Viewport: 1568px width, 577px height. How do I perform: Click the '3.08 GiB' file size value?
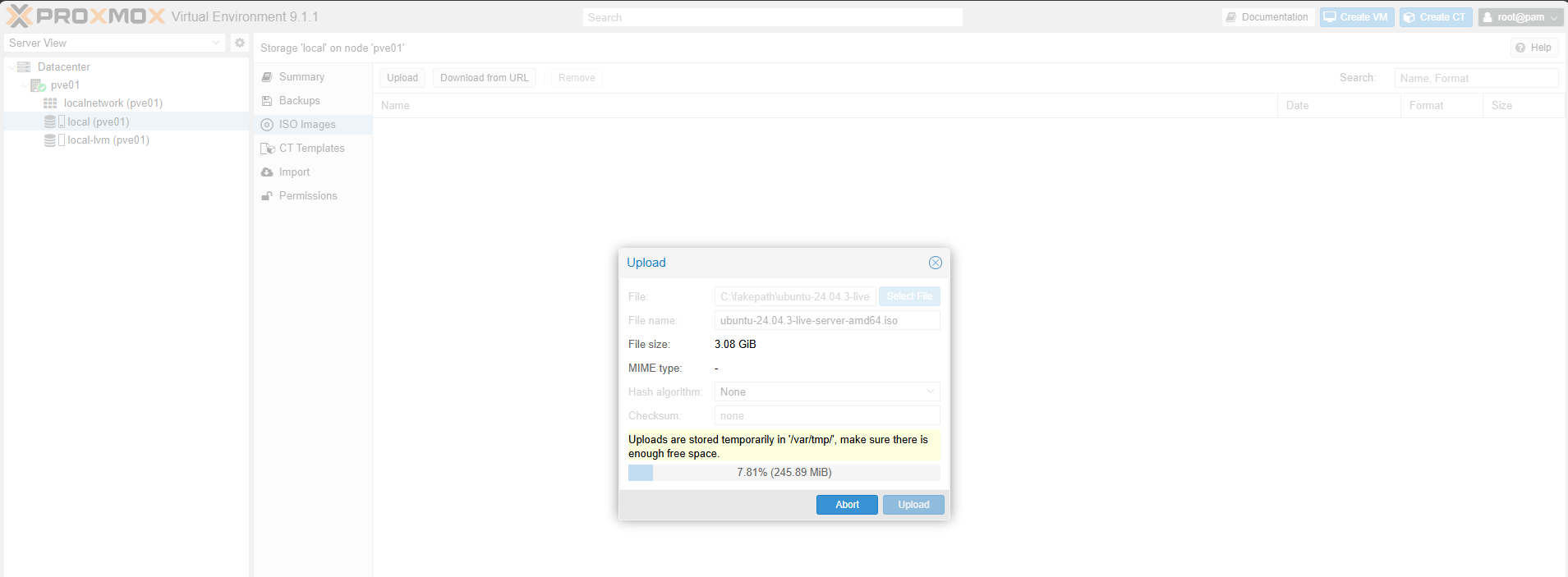[x=735, y=344]
